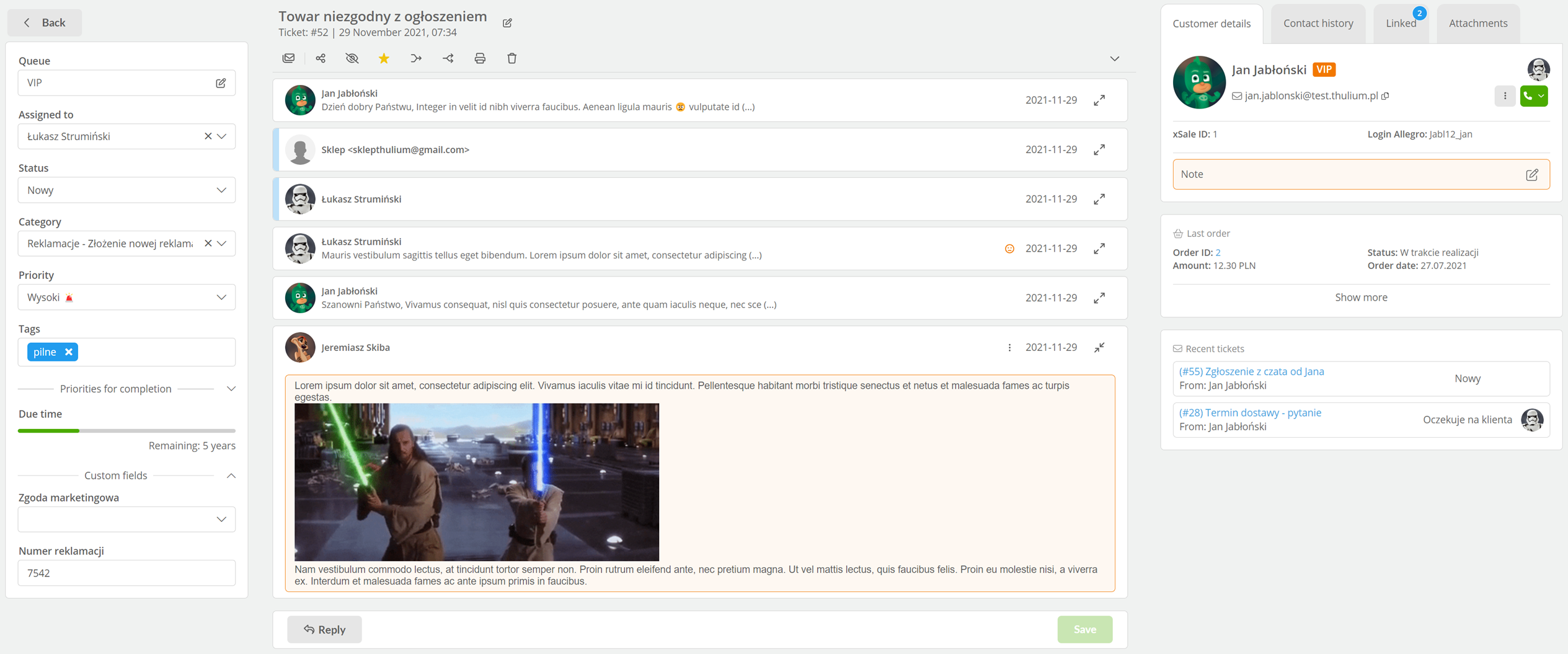
Task: Click the Reply button
Action: [x=324, y=629]
